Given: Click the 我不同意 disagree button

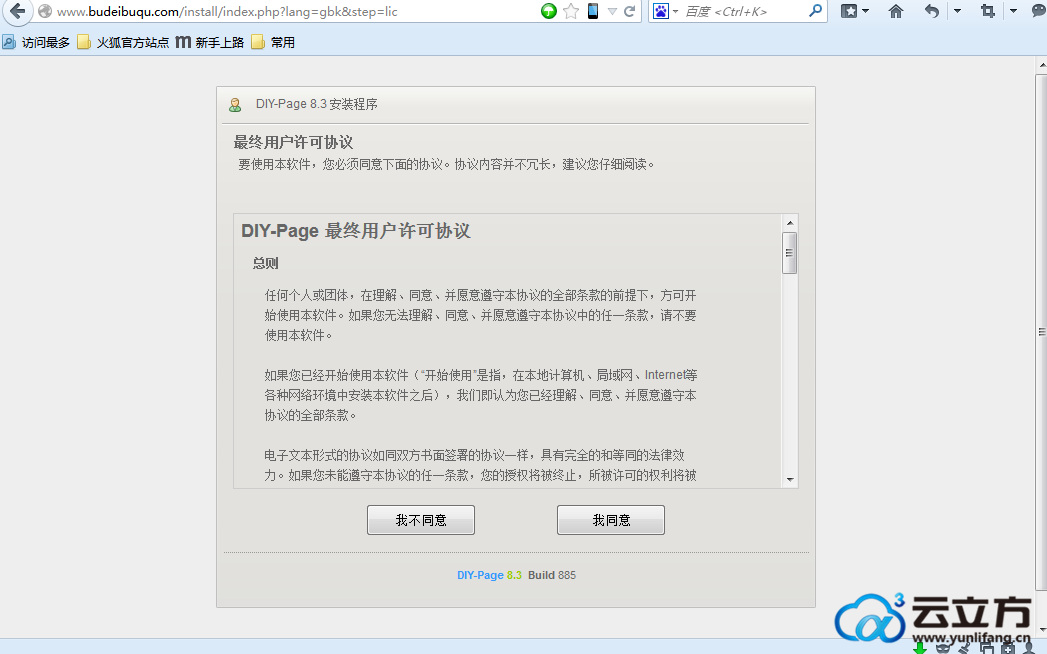Looking at the screenshot, I should 421,520.
